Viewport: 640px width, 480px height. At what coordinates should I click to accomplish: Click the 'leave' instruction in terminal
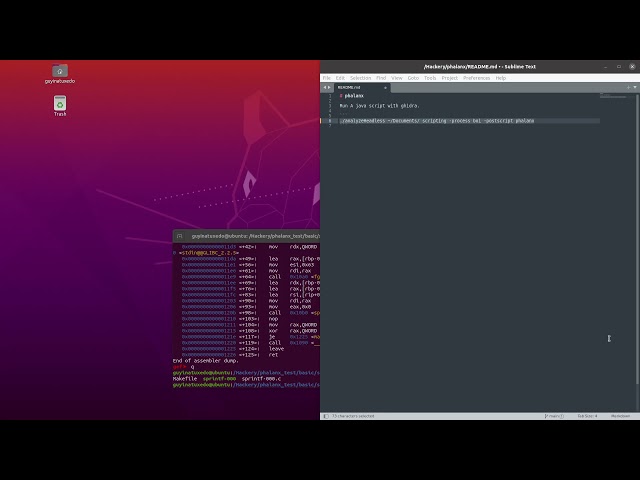pyautogui.click(x=276, y=349)
